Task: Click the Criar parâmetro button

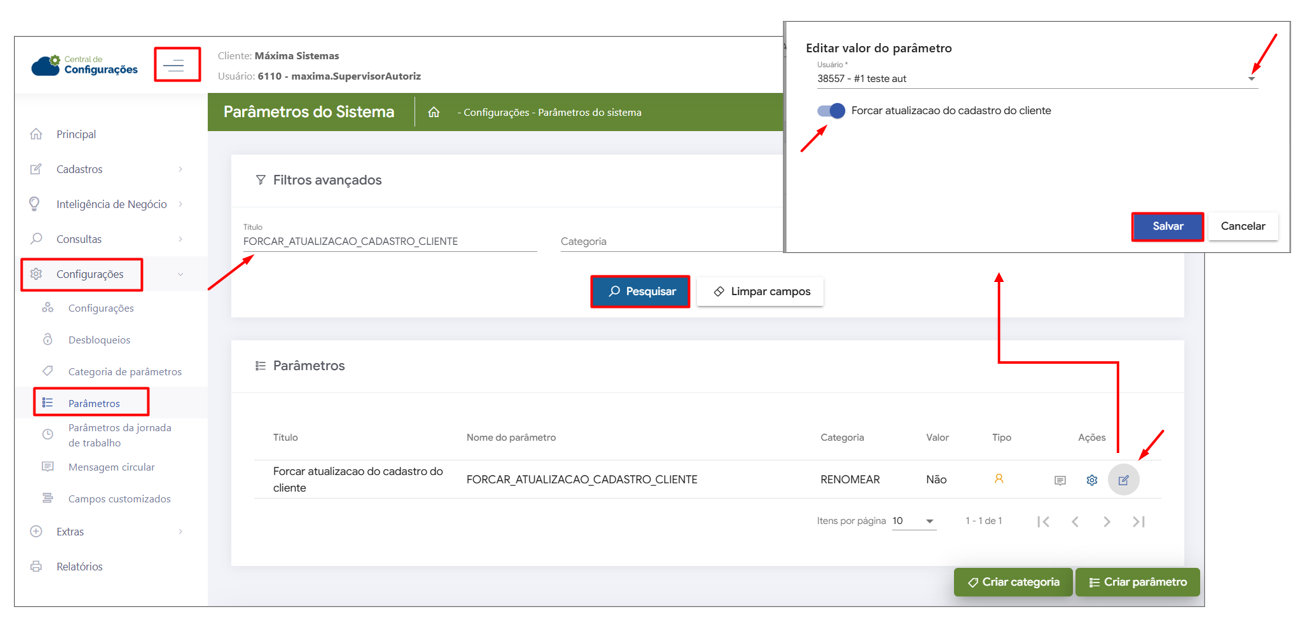Action: pos(1138,582)
